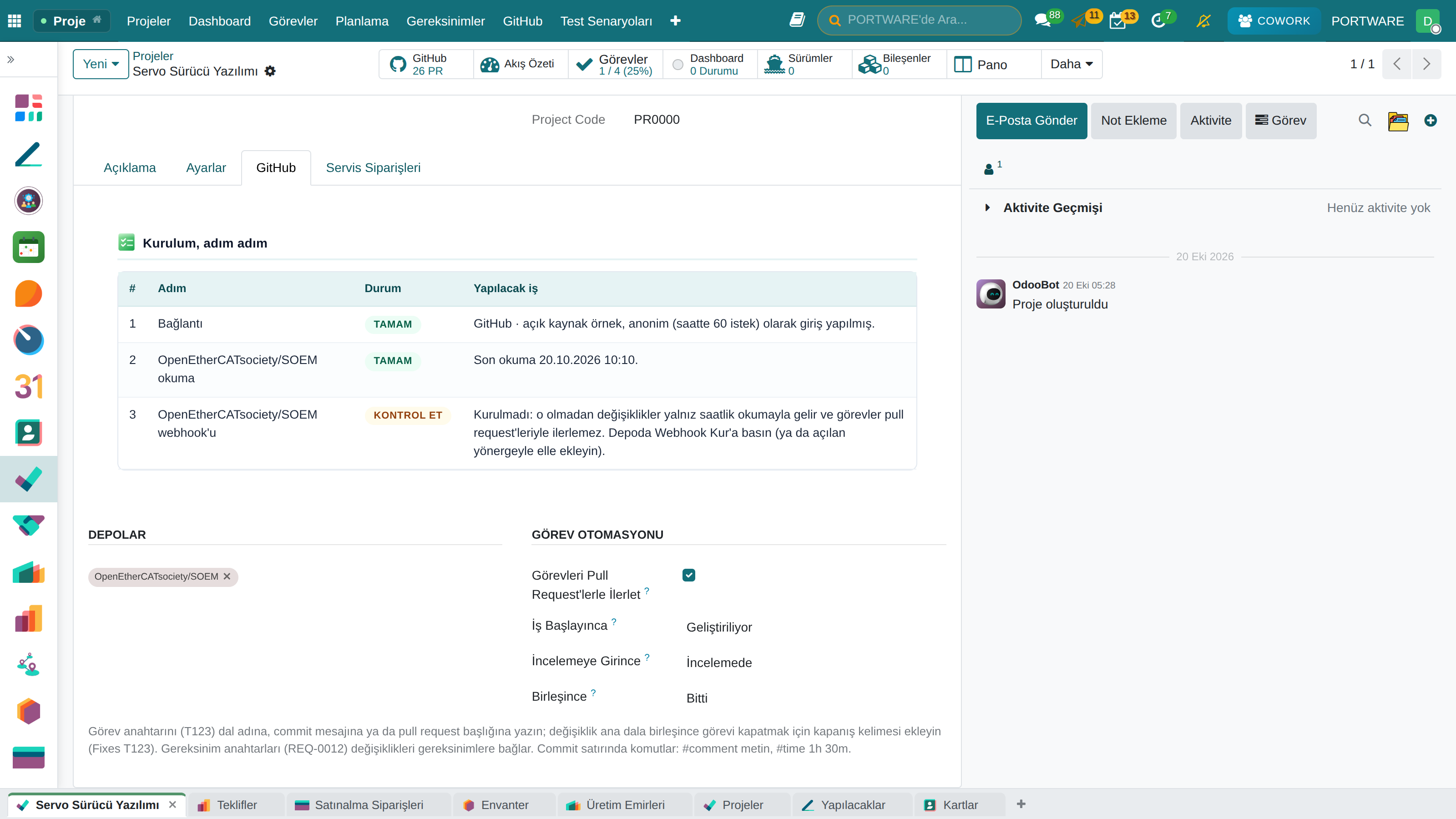Screen dimensions: 1456x819
Task: Show followers icon with count 1
Action: pyautogui.click(x=992, y=168)
